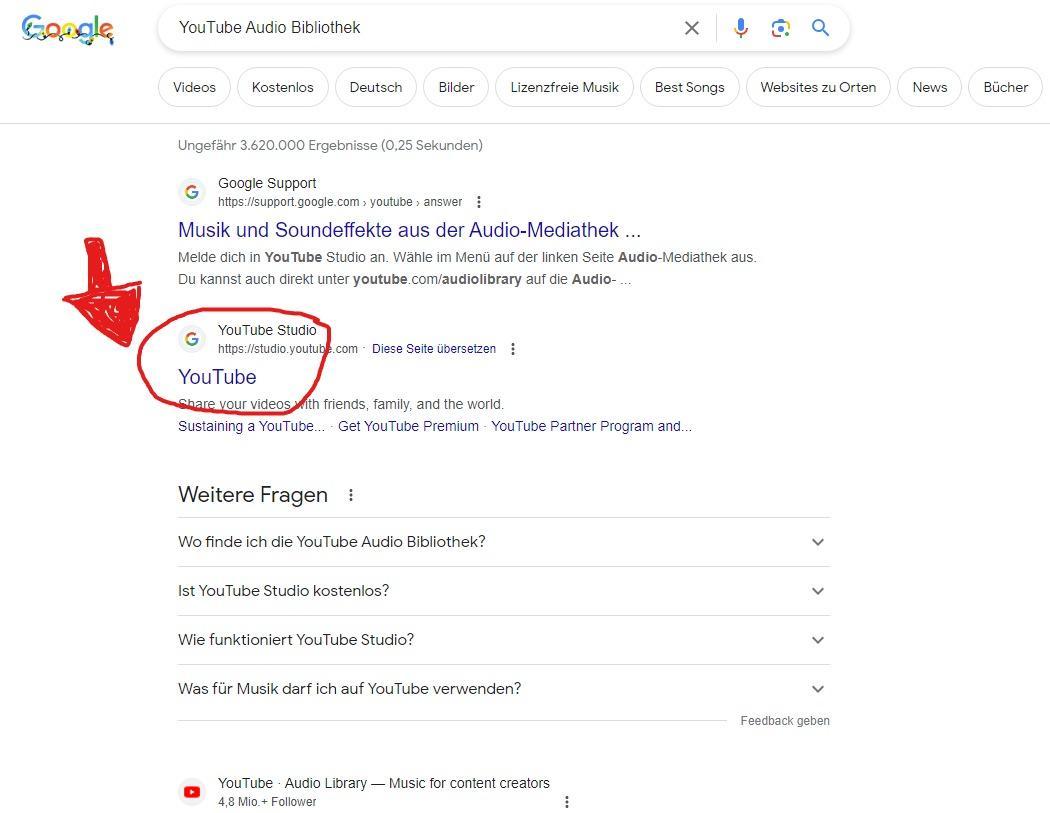Open YouTube Partner Program and... sitelink

(x=592, y=426)
